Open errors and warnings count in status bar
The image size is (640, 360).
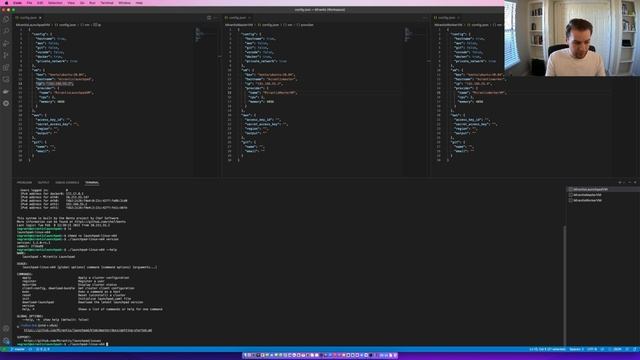point(43,349)
